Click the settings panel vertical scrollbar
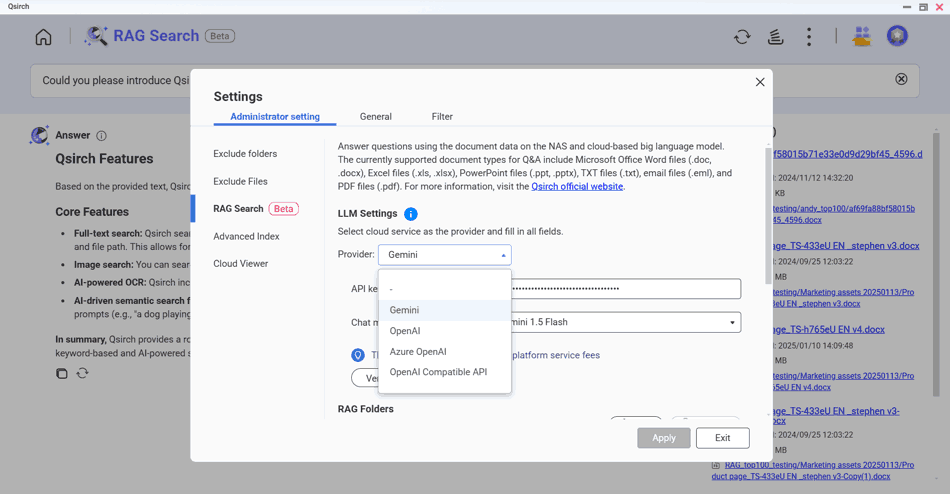The height and width of the screenshot is (494, 950). coord(768,215)
